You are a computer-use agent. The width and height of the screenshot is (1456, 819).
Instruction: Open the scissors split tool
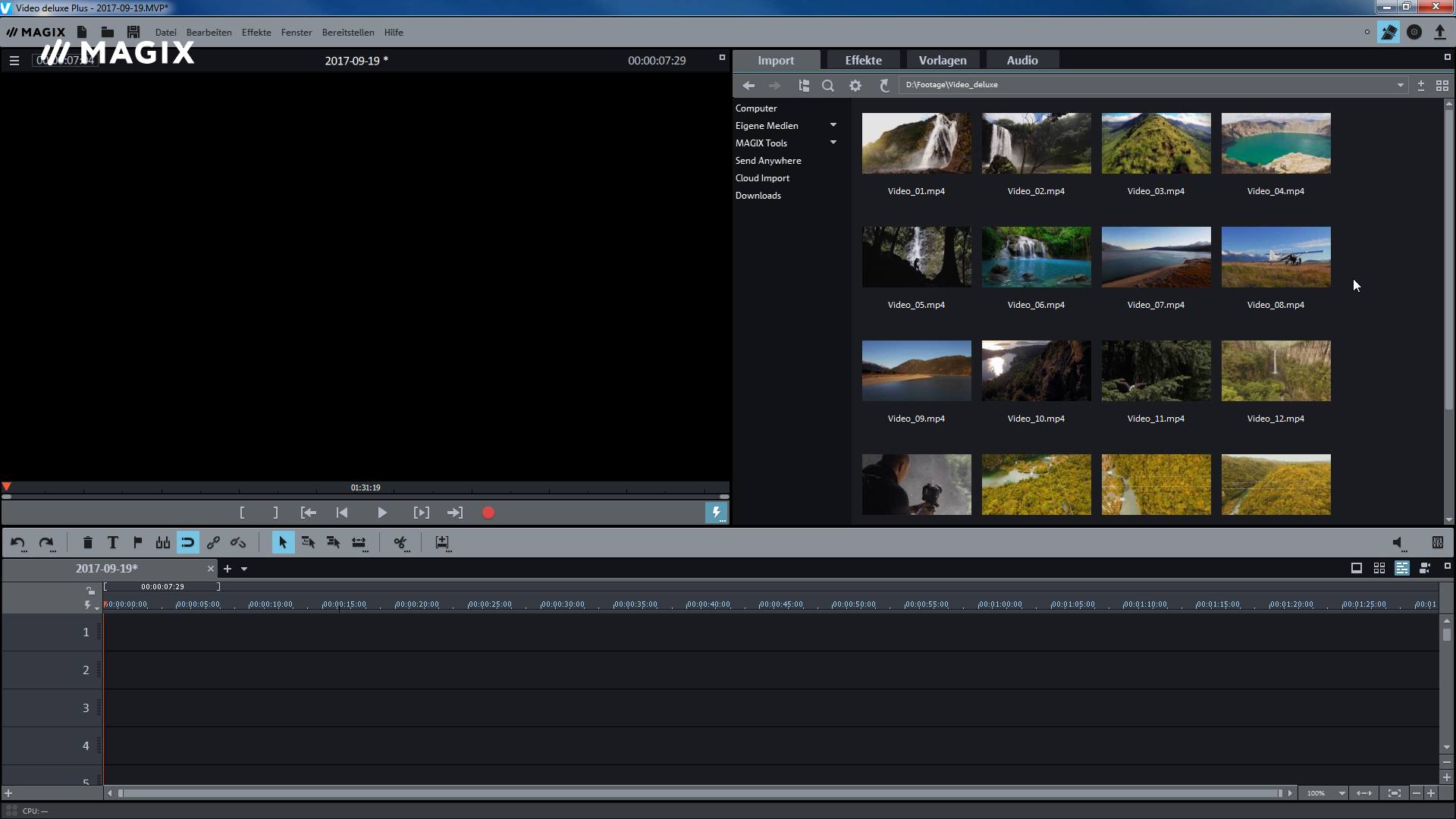pyautogui.click(x=400, y=543)
